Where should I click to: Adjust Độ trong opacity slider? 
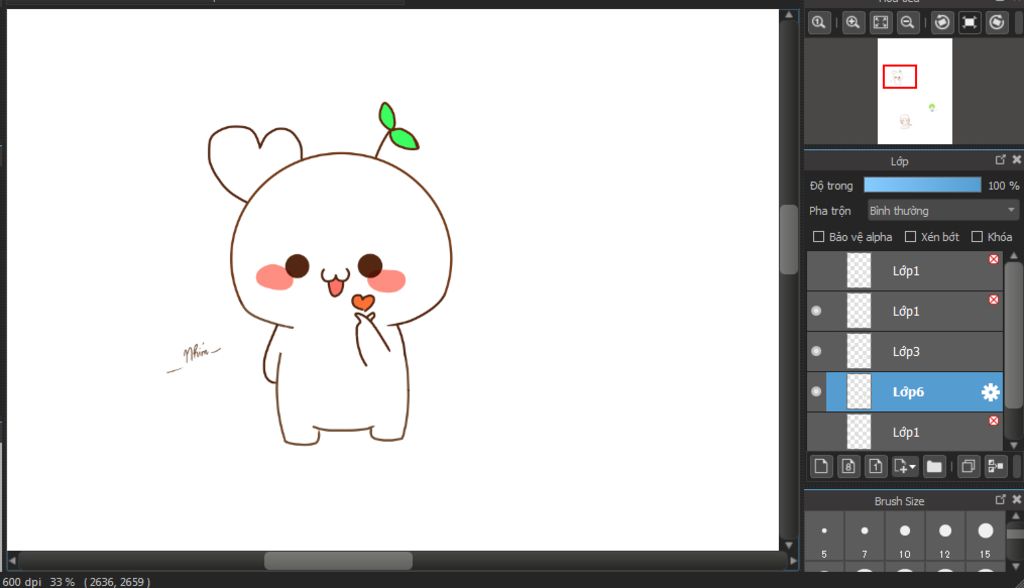pyautogui.click(x=922, y=185)
